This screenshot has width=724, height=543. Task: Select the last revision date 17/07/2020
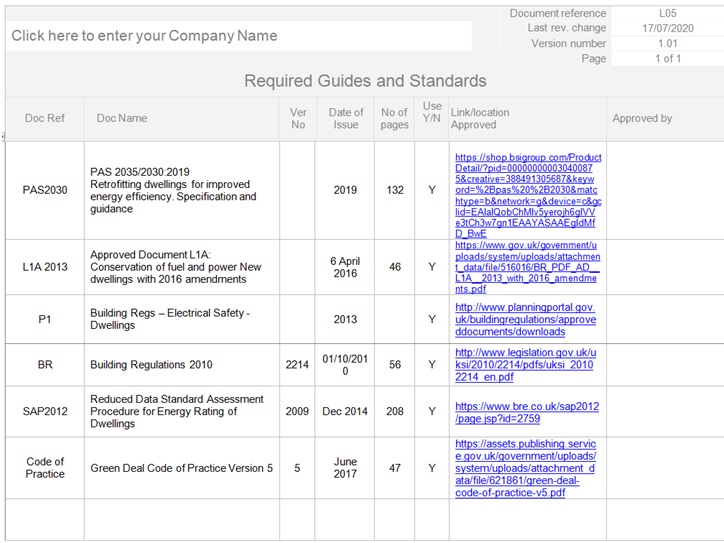[x=667, y=29]
